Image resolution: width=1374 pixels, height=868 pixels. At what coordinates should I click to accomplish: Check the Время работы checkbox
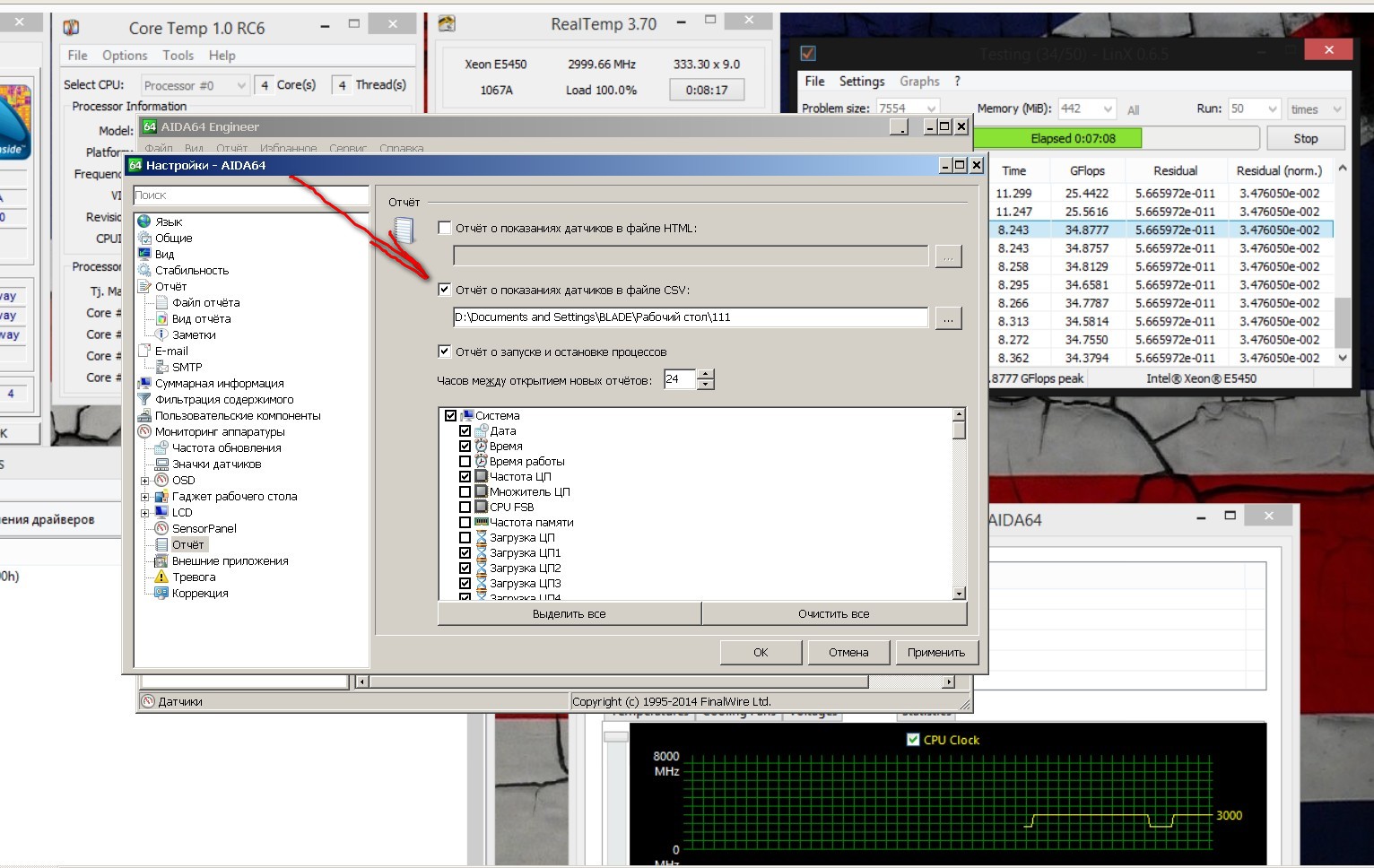point(465,461)
